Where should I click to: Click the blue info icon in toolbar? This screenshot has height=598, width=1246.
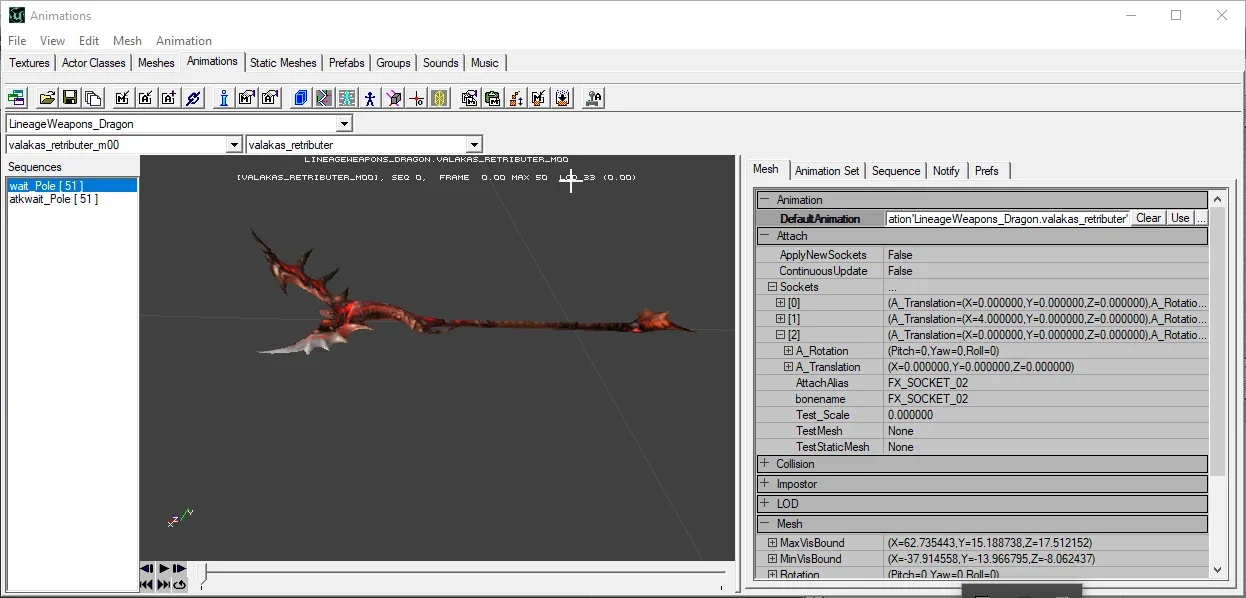pos(224,98)
